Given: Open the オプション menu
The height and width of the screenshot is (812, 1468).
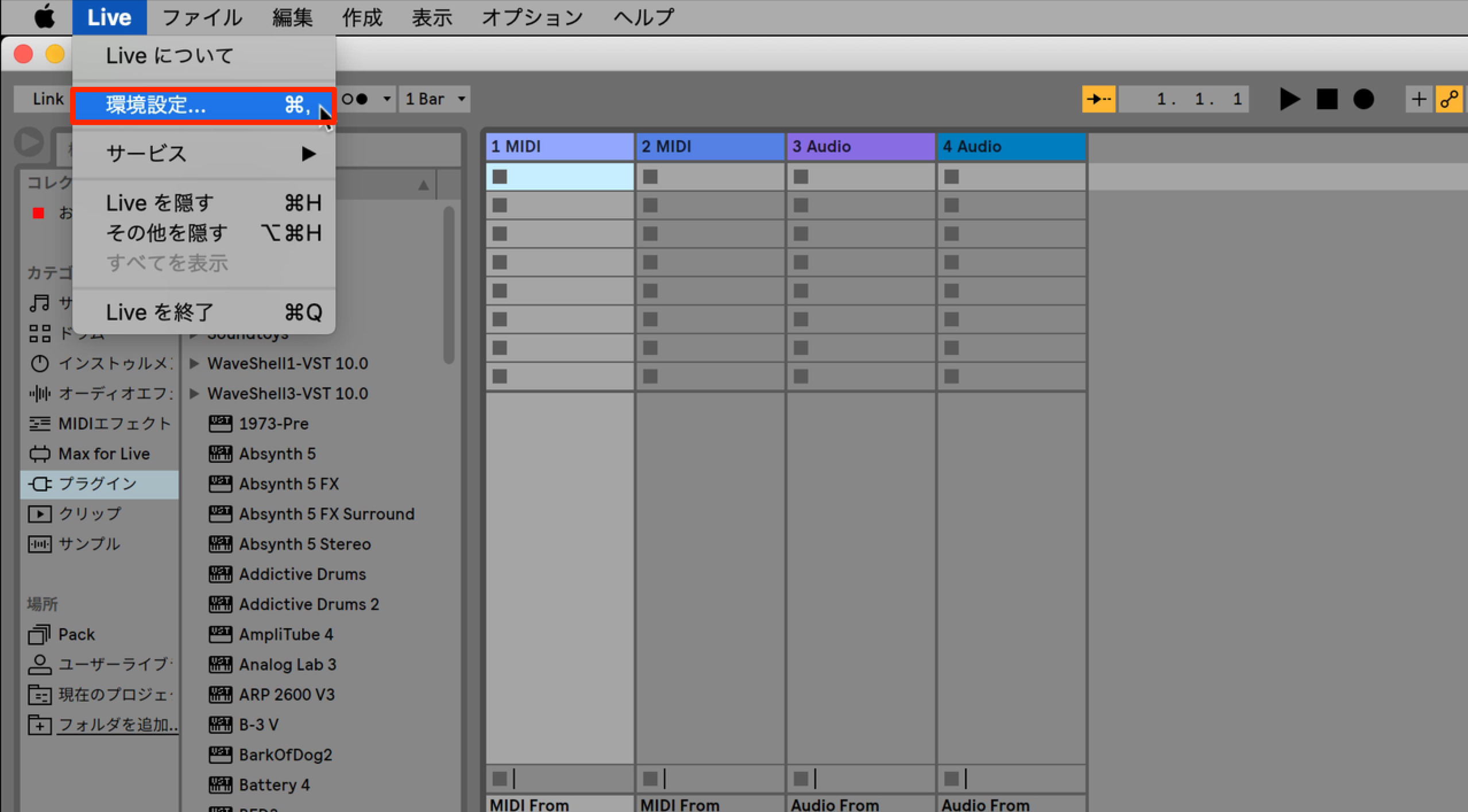Looking at the screenshot, I should point(532,17).
